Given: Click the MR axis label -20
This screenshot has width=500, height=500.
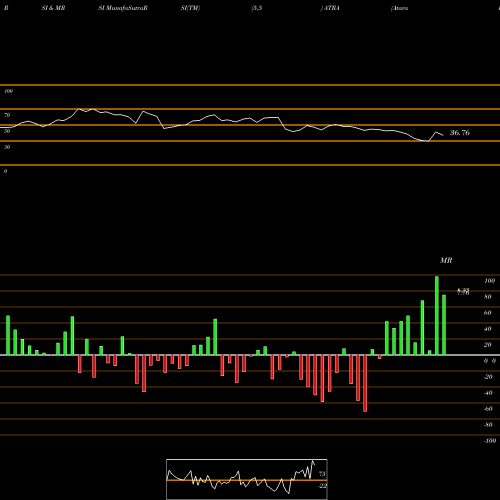Looking at the screenshot, I should (488, 377).
